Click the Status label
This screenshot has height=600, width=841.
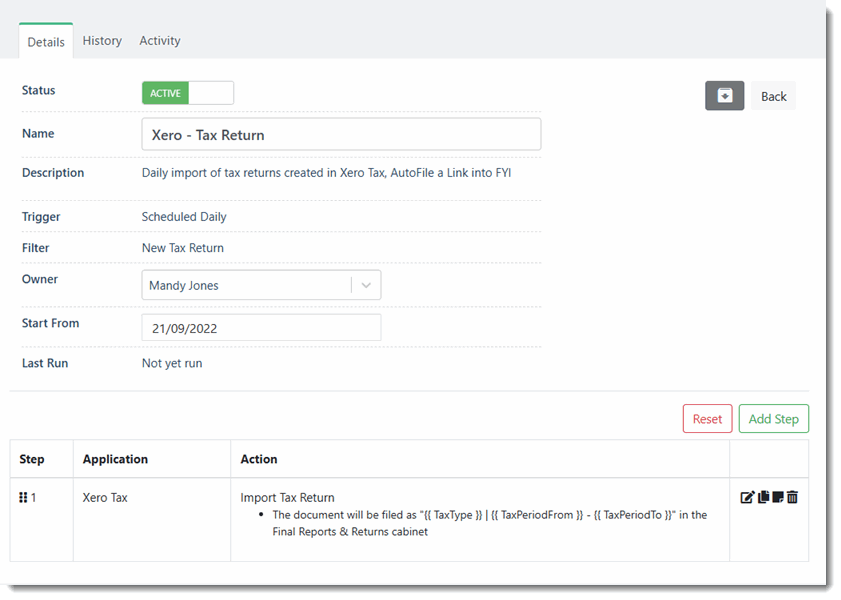click(x=38, y=91)
